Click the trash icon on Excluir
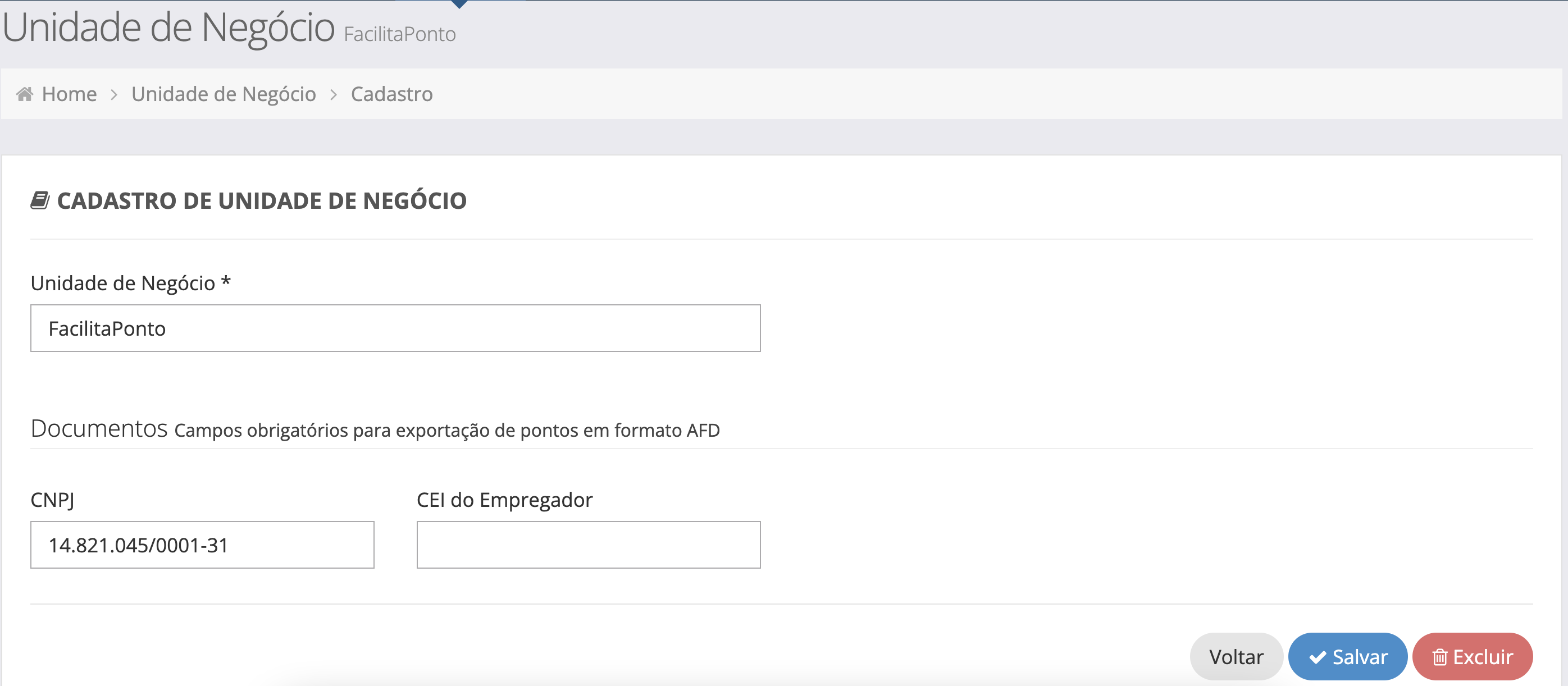The image size is (1568, 686). [1439, 657]
